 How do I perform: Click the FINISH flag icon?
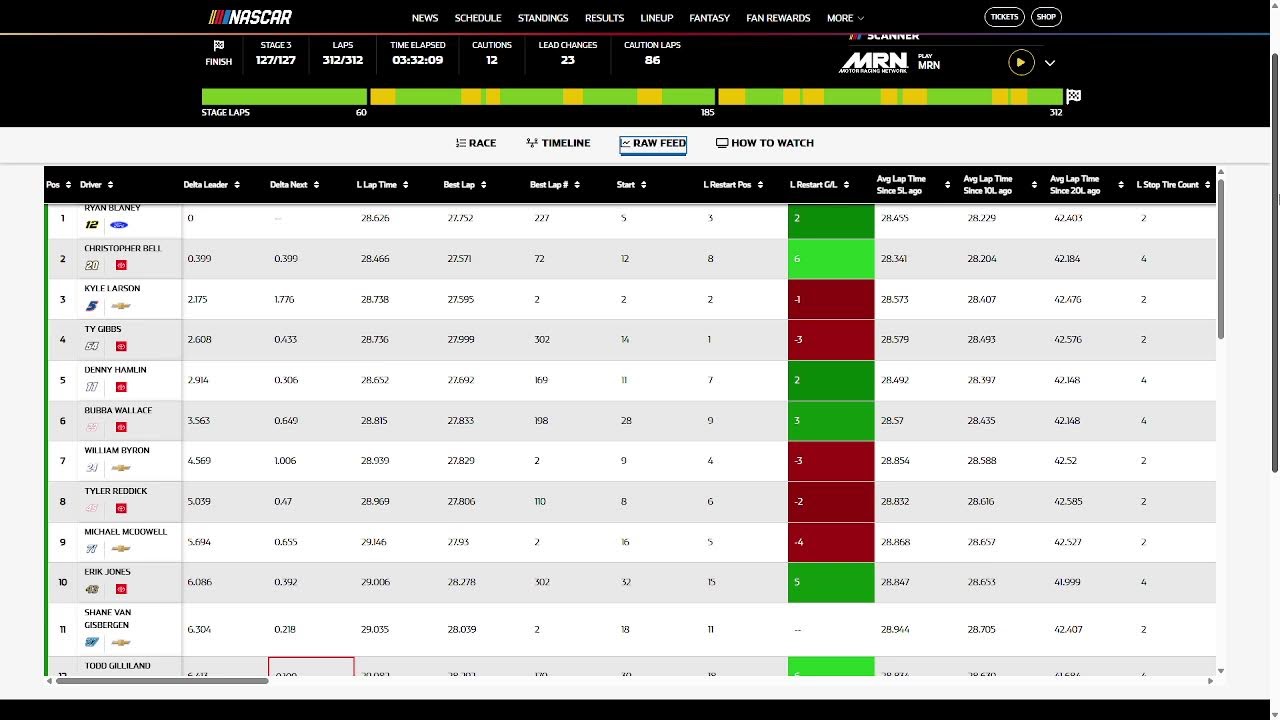click(x=219, y=45)
